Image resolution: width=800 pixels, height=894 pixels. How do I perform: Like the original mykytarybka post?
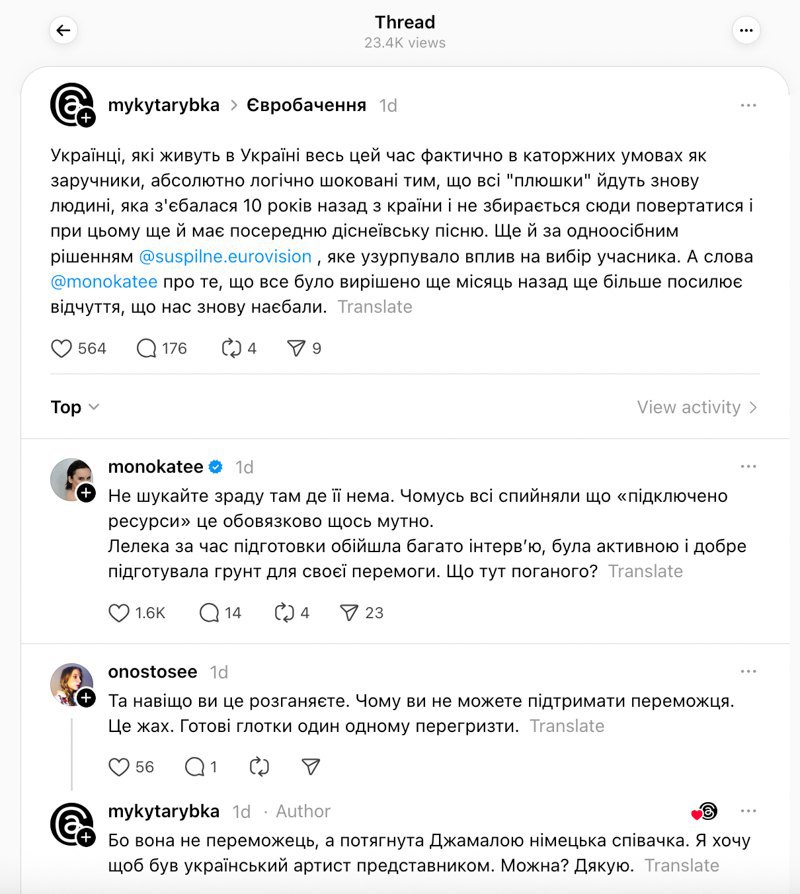coord(62,348)
